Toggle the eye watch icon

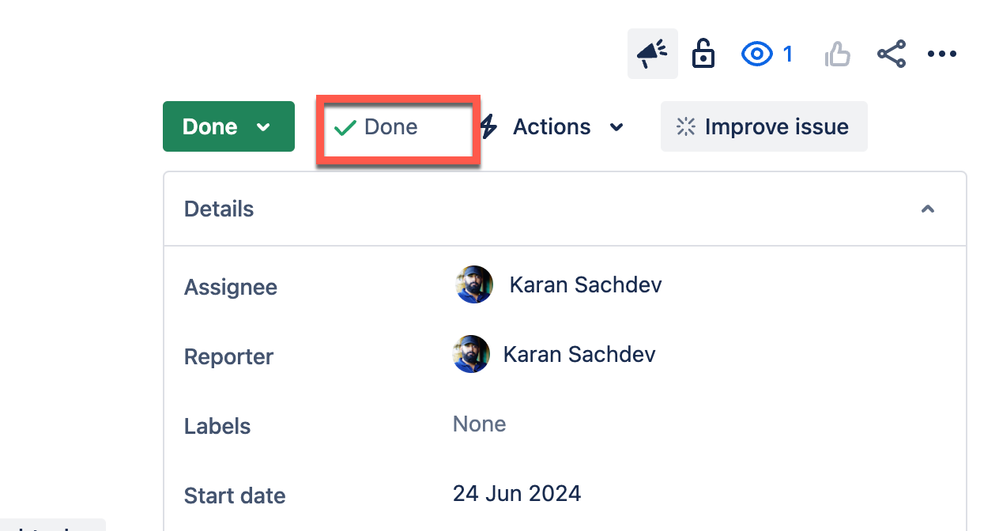(756, 54)
